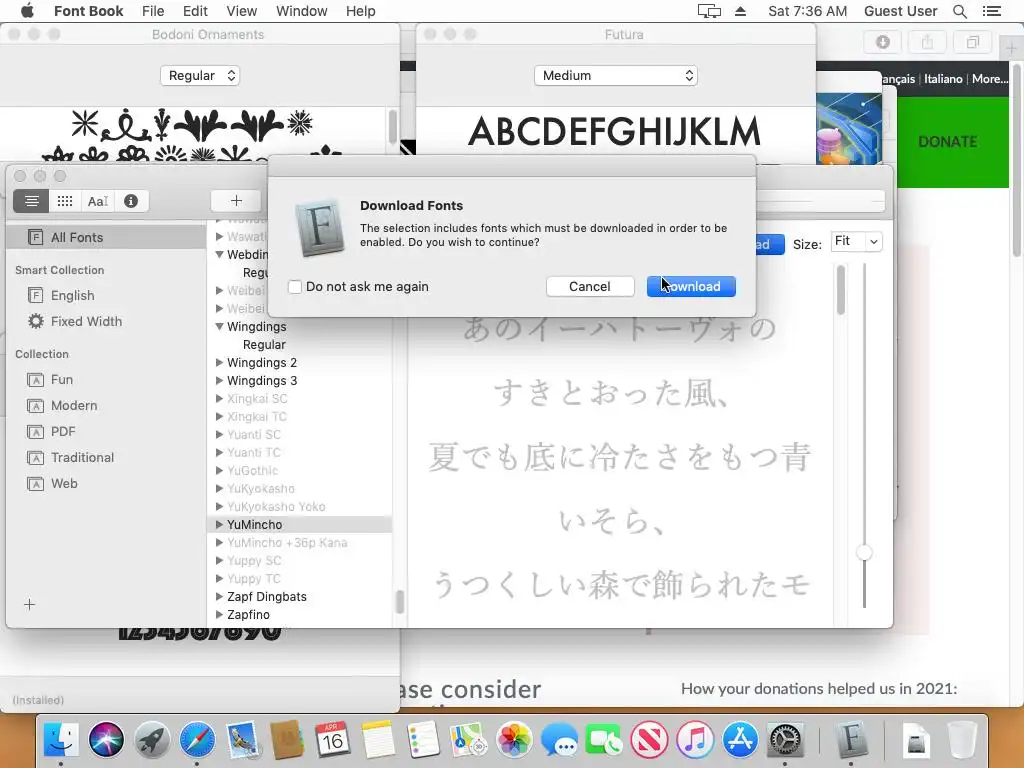The image size is (1024, 768).
Task: Open the English smart collection
Action: tap(72, 295)
